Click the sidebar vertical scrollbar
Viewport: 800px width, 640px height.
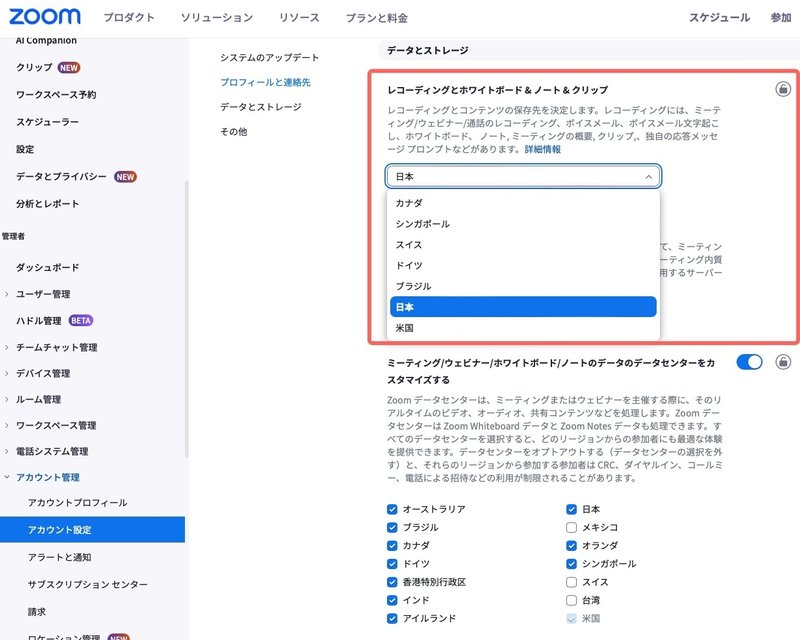[187, 319]
